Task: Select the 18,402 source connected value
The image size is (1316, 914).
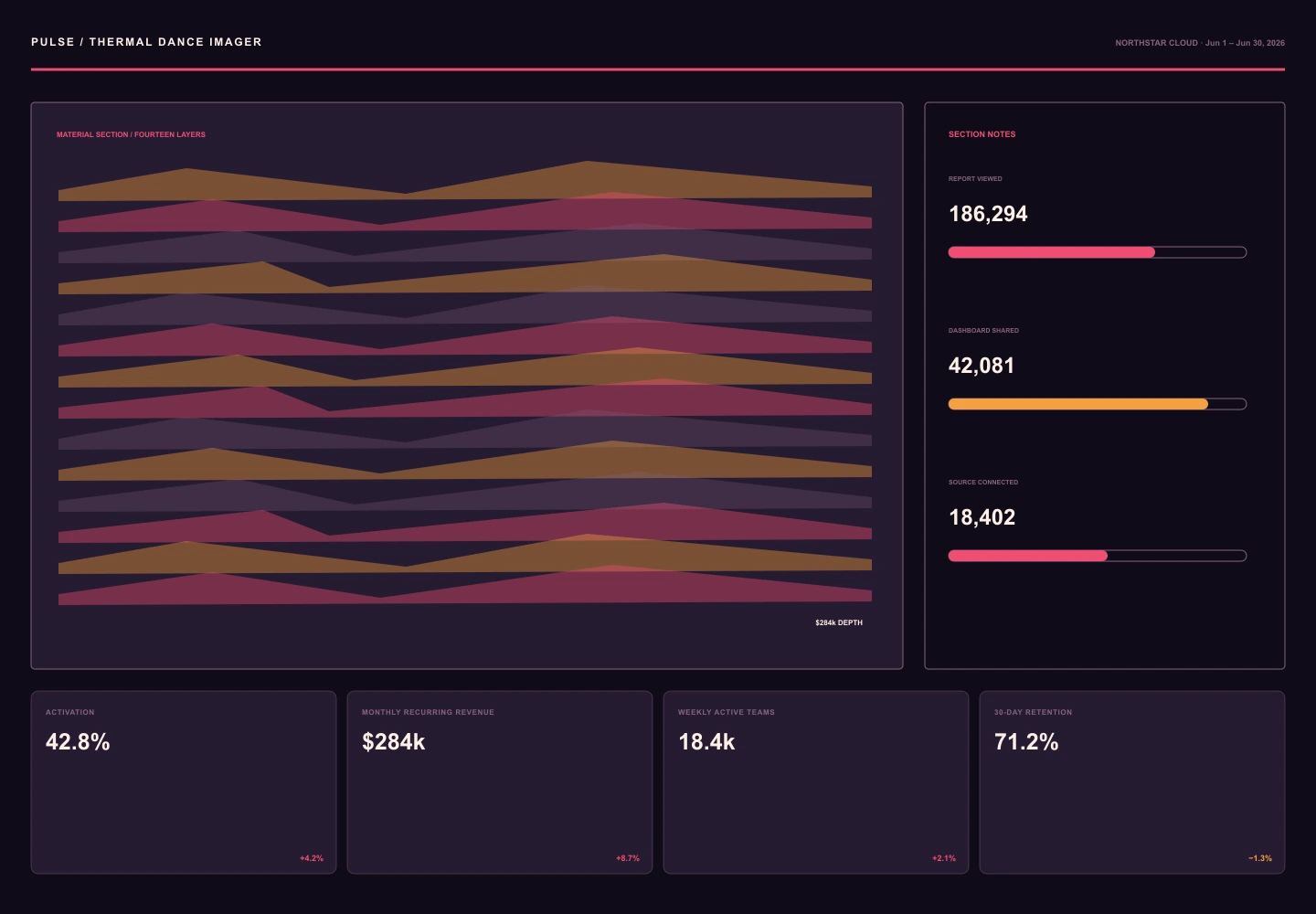Action: pos(982,517)
